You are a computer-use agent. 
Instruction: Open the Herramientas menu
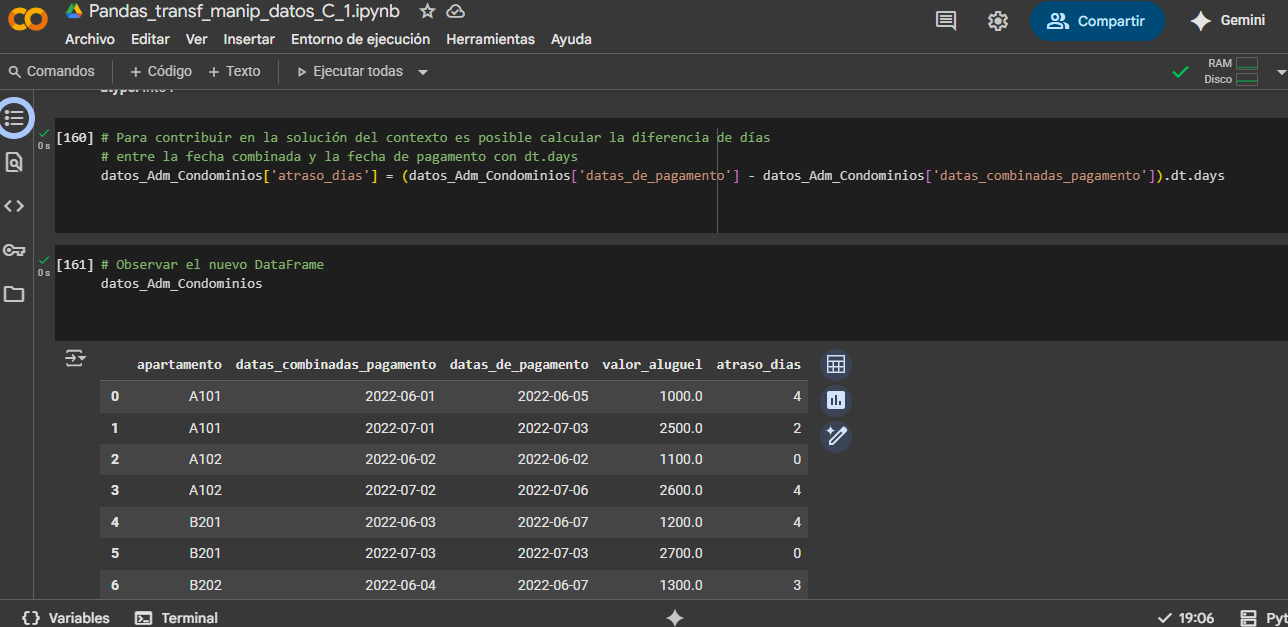pyautogui.click(x=490, y=39)
